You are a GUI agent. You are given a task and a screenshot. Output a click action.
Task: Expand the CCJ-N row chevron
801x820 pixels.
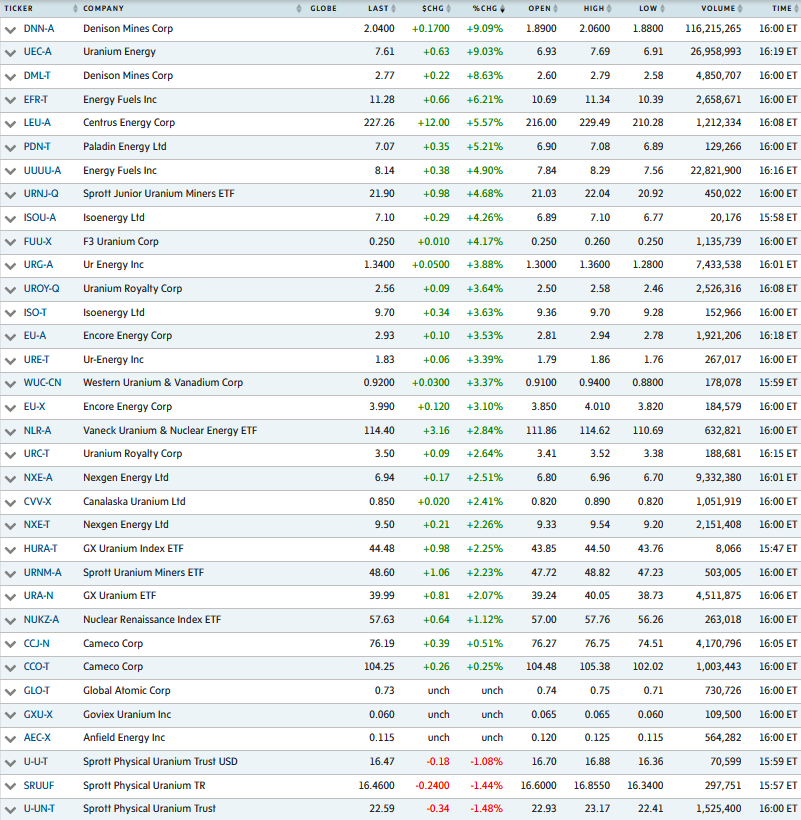pos(10,645)
